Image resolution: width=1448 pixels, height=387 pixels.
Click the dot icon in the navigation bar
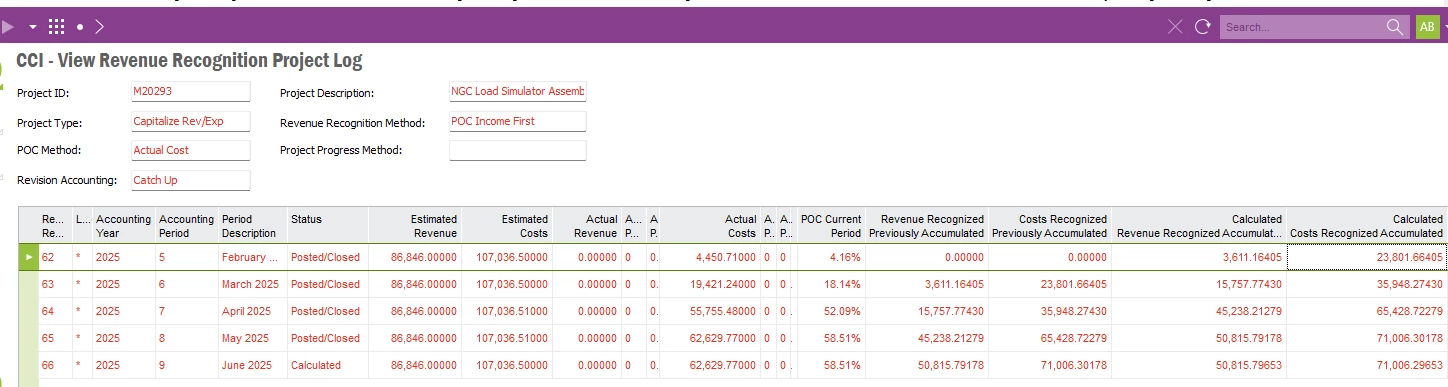[x=80, y=27]
